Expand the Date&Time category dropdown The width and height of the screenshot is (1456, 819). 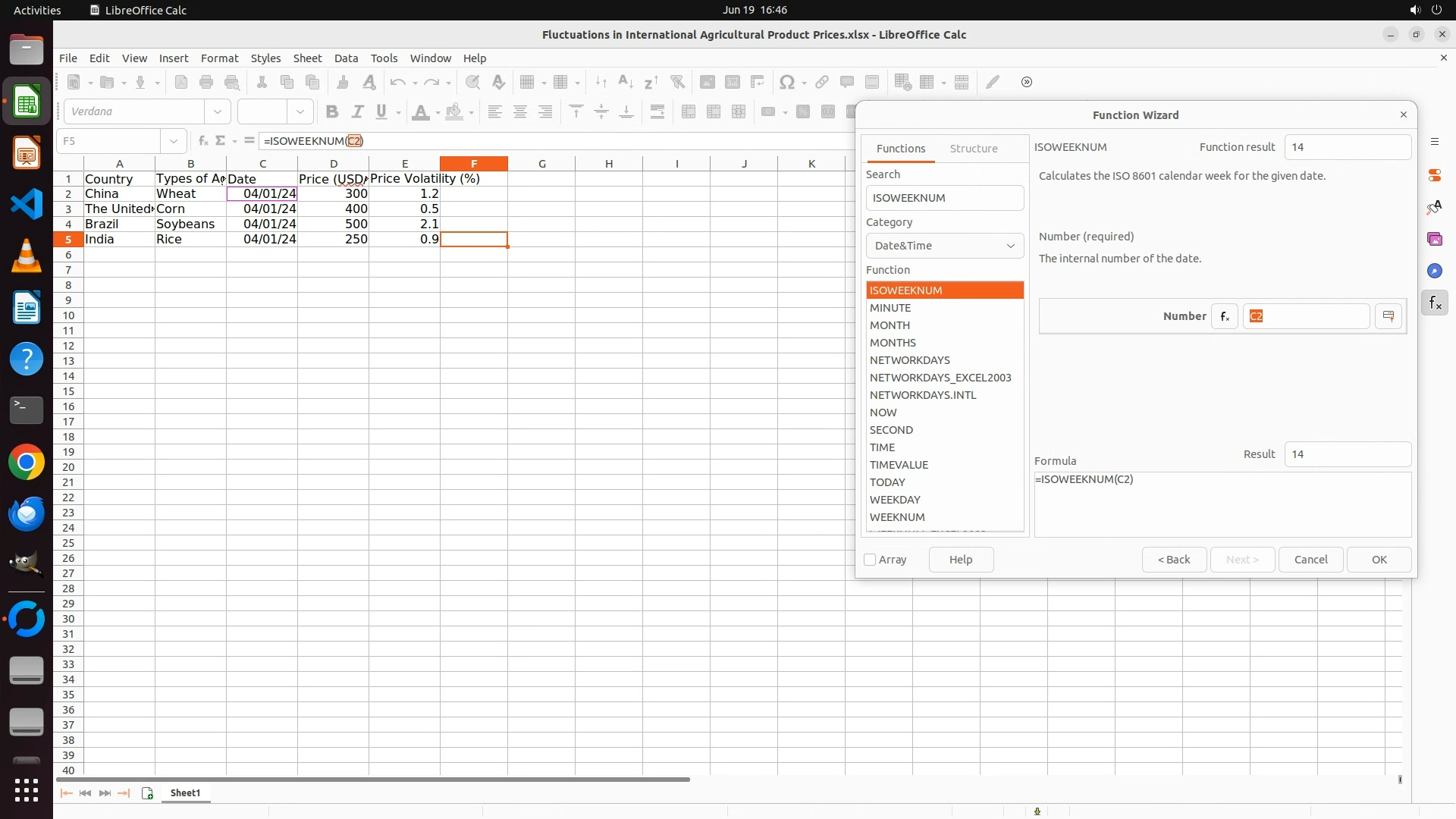944,246
